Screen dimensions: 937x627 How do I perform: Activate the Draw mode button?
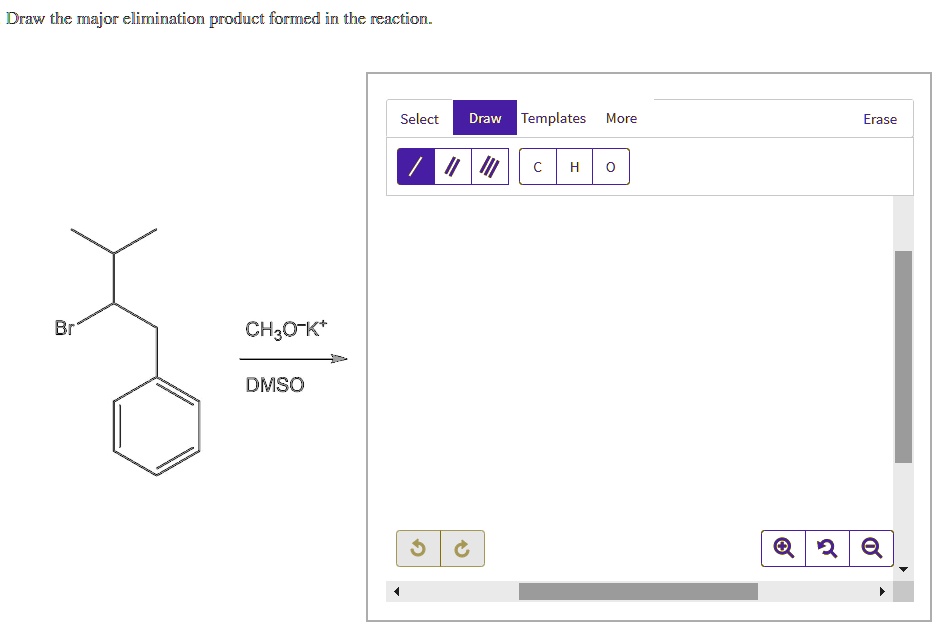484,118
